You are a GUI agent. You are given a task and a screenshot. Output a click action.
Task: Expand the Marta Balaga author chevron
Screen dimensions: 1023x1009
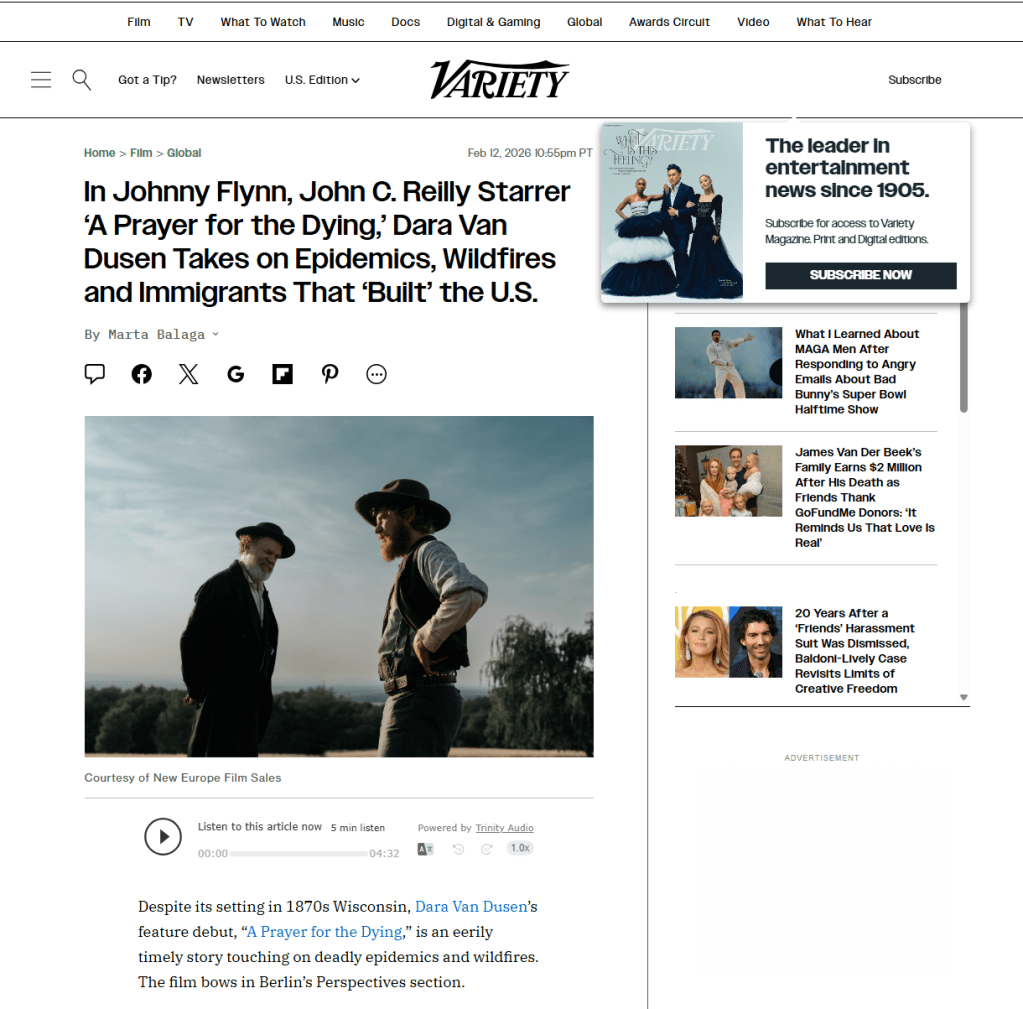coord(216,334)
